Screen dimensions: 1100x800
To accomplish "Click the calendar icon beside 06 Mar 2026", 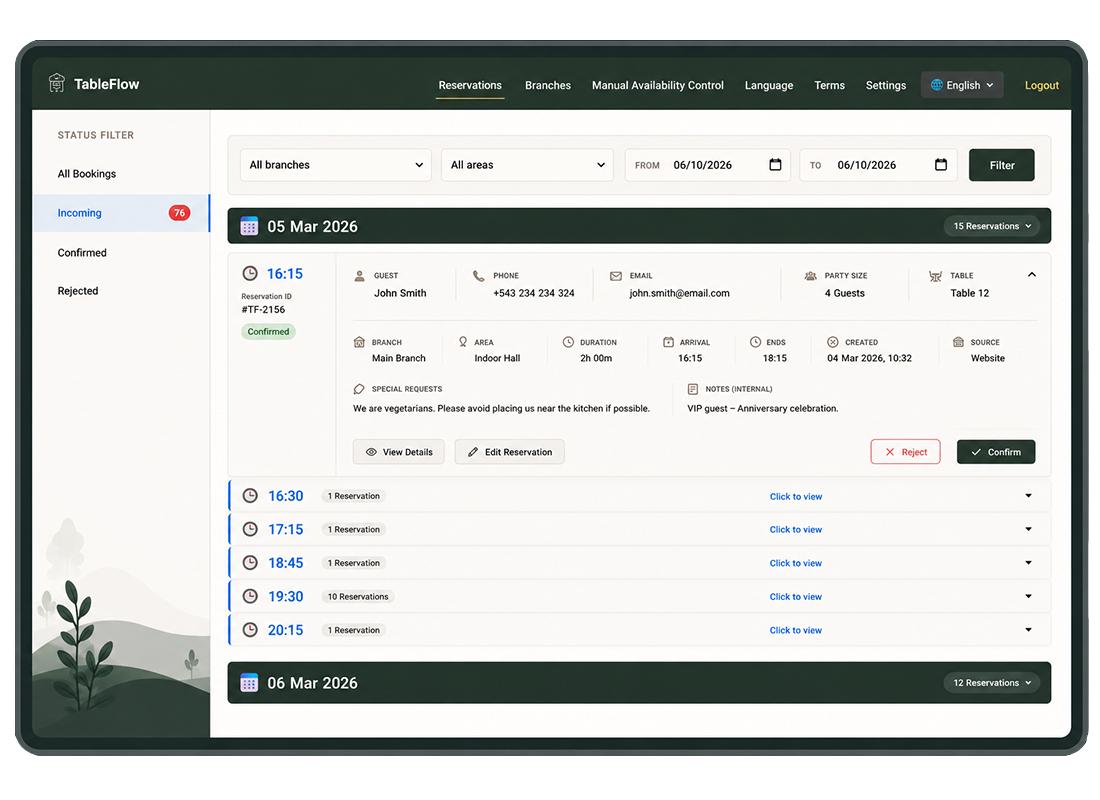I will click(249, 683).
